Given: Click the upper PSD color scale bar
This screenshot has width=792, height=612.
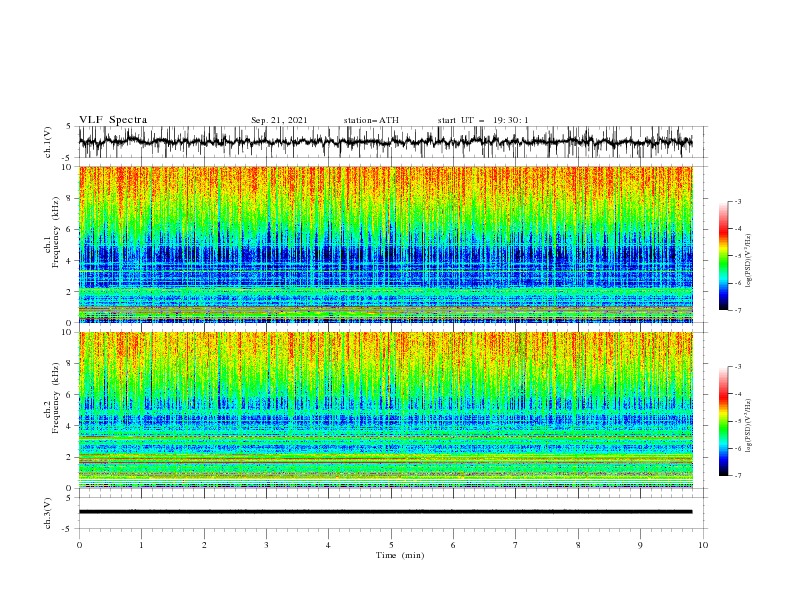Looking at the screenshot, I should (x=723, y=256).
